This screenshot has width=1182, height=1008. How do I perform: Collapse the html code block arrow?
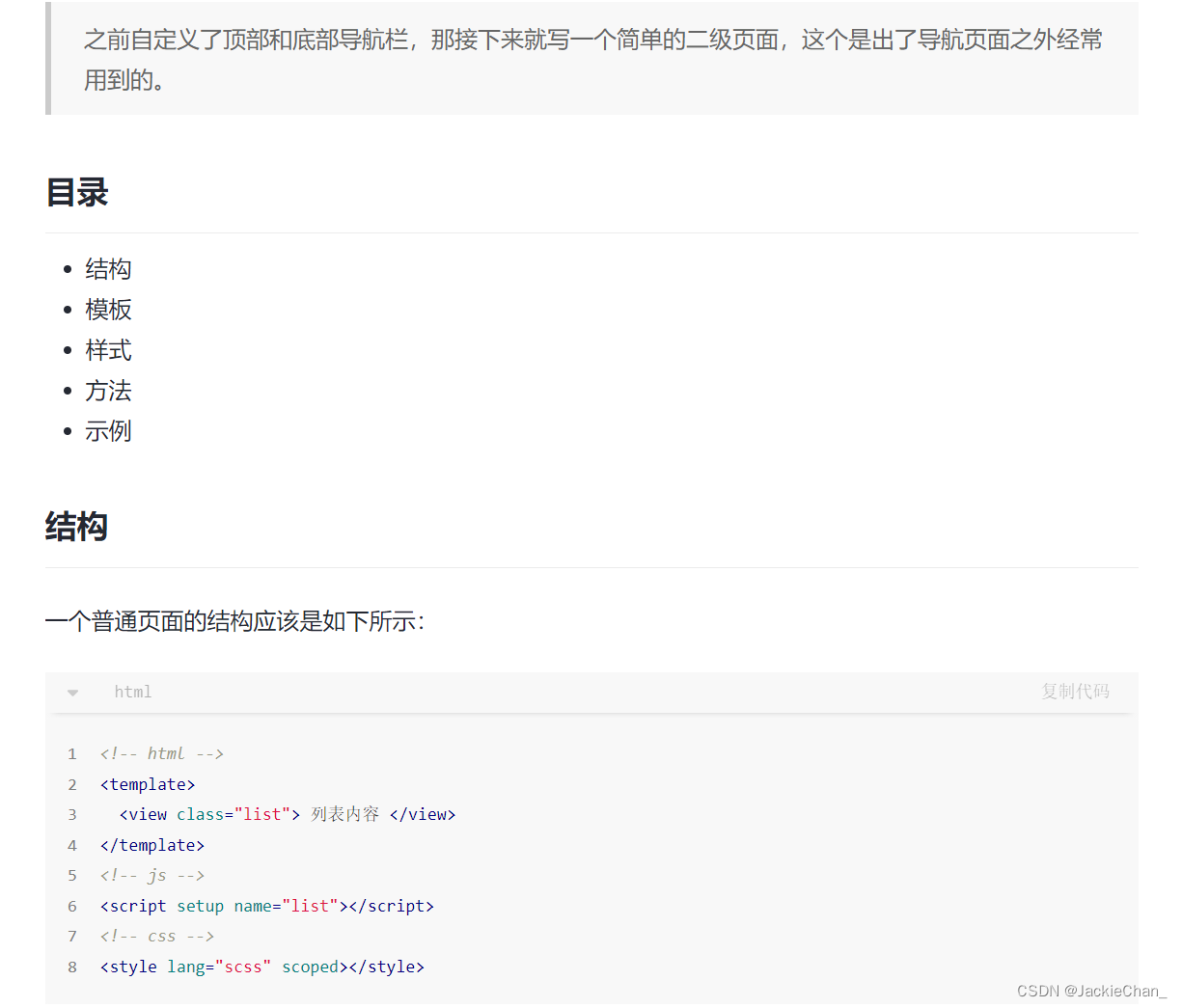tap(72, 693)
